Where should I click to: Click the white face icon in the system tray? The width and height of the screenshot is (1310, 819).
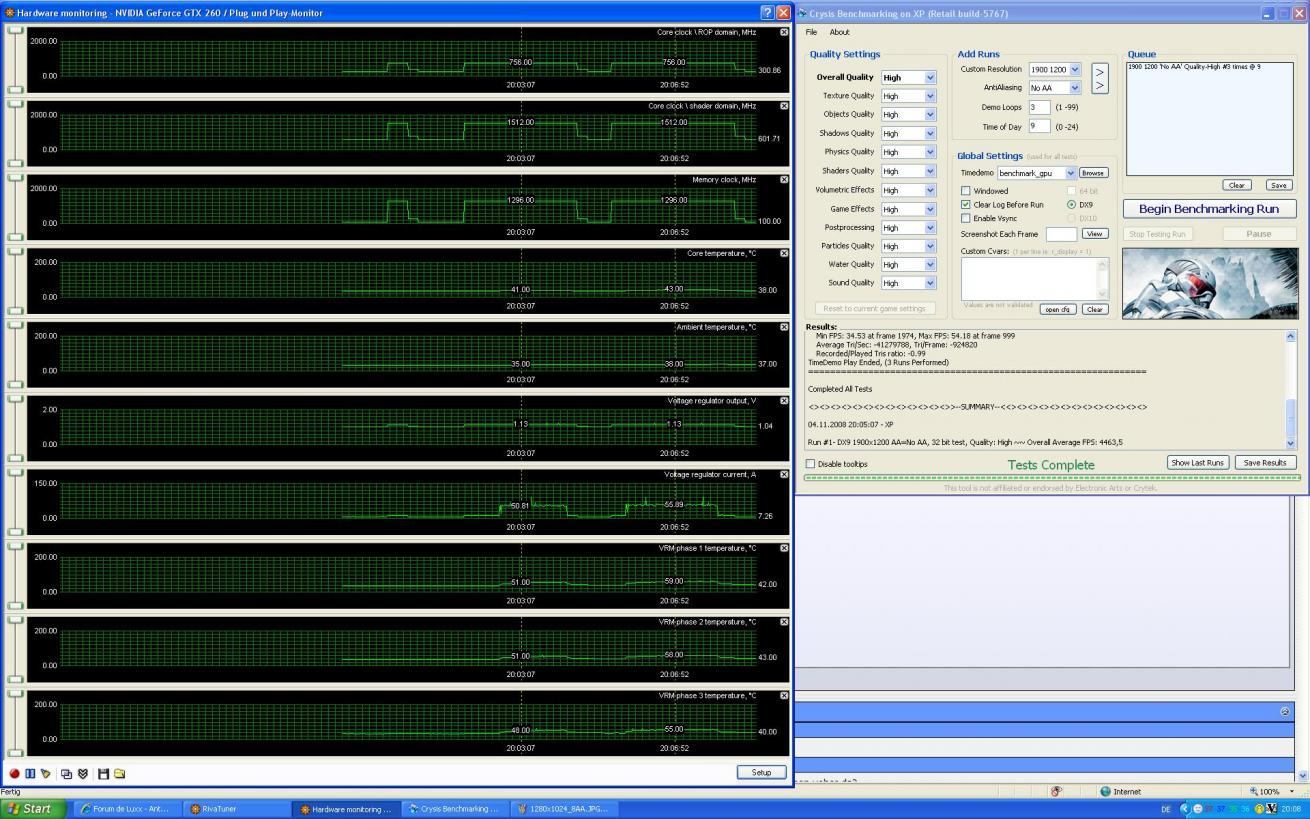[x=1197, y=809]
